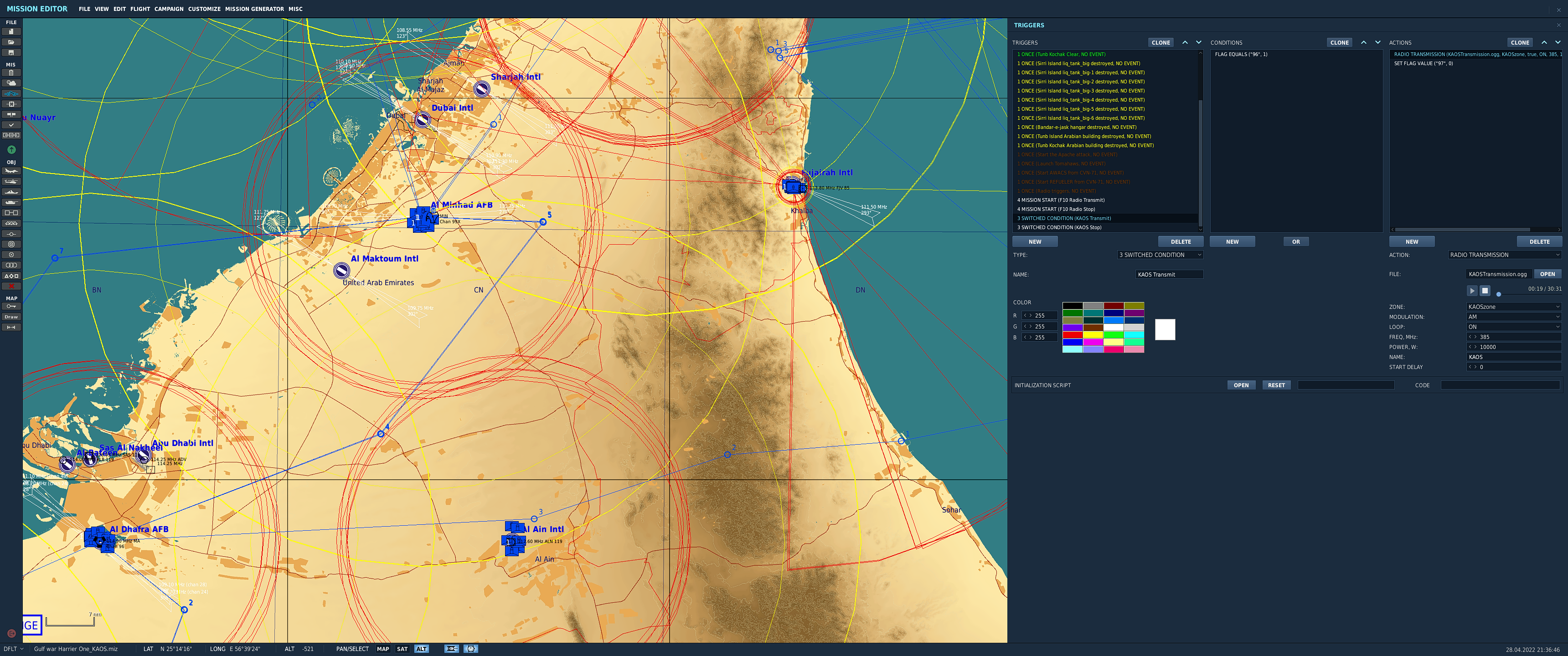This screenshot has width=1568, height=656.
Task: Create a NEW condition
Action: pos(1232,241)
